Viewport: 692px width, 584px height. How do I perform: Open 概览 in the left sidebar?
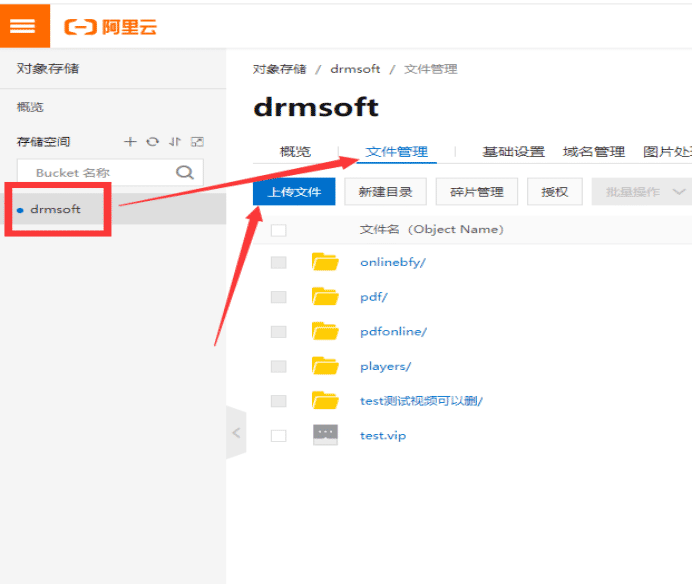[x=30, y=107]
